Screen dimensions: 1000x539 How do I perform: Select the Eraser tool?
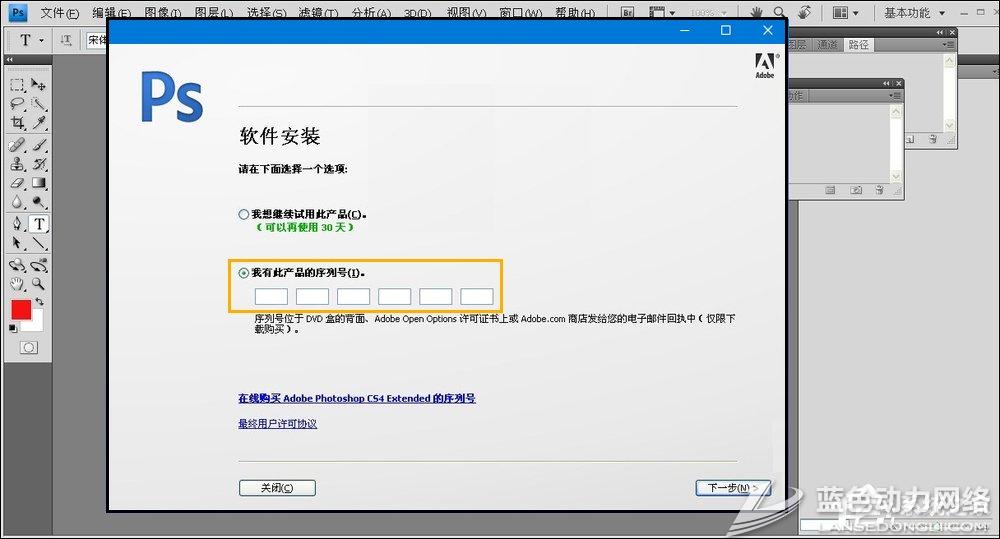pyautogui.click(x=18, y=183)
